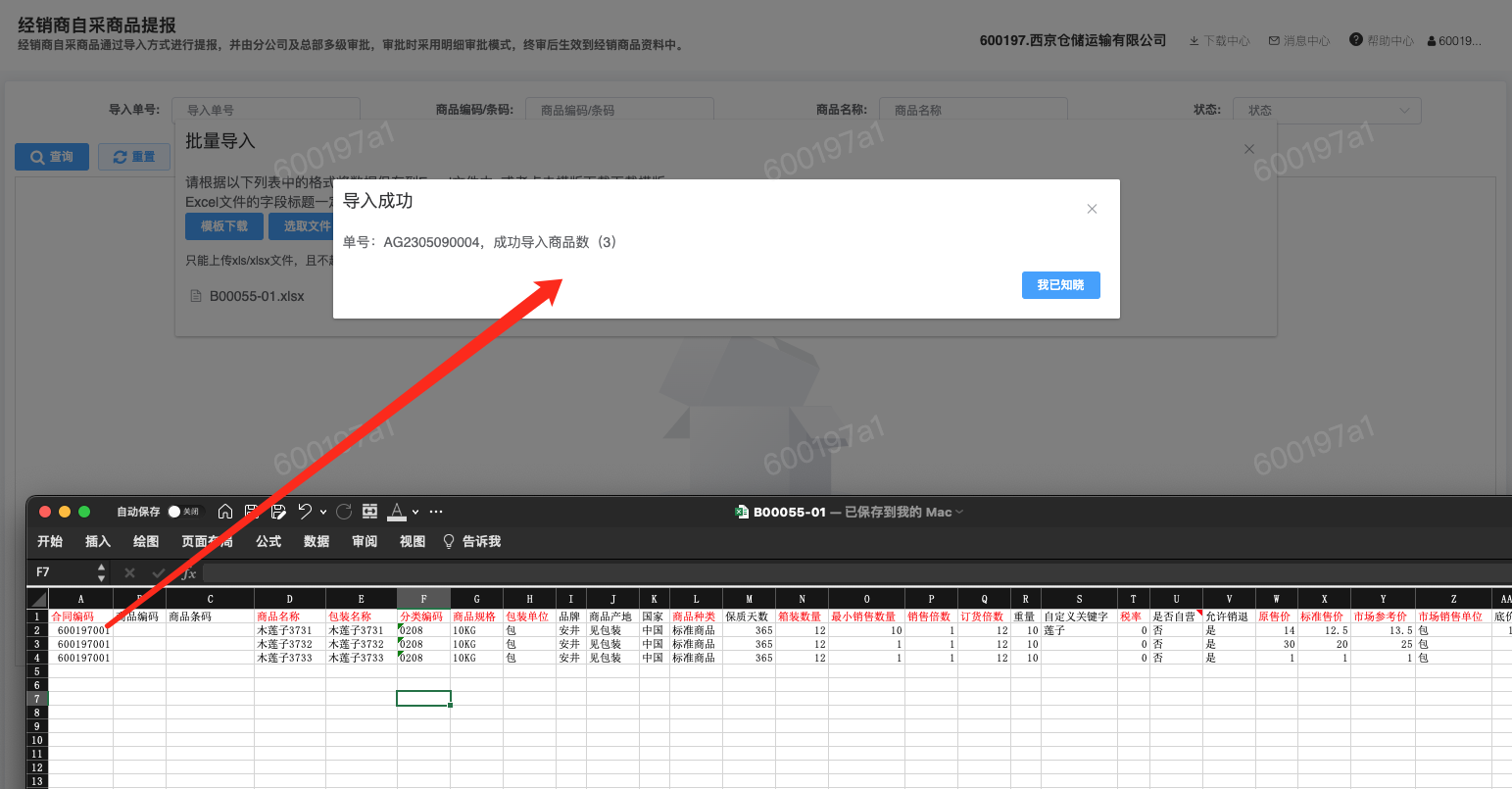Screen dimensions: 1512x789
Task: Select the 600197001 cell in row 3
Action: coord(81,644)
